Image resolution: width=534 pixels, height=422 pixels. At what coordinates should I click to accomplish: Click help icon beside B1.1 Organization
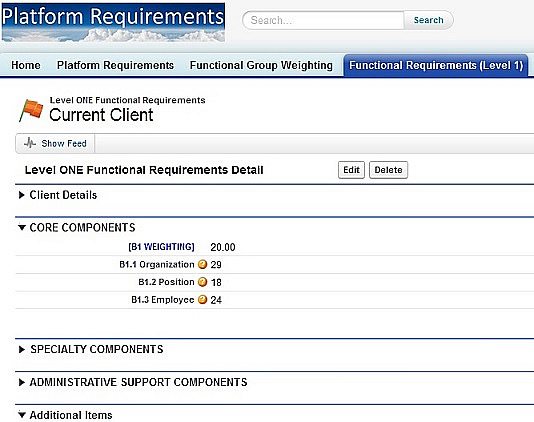pyautogui.click(x=202, y=264)
